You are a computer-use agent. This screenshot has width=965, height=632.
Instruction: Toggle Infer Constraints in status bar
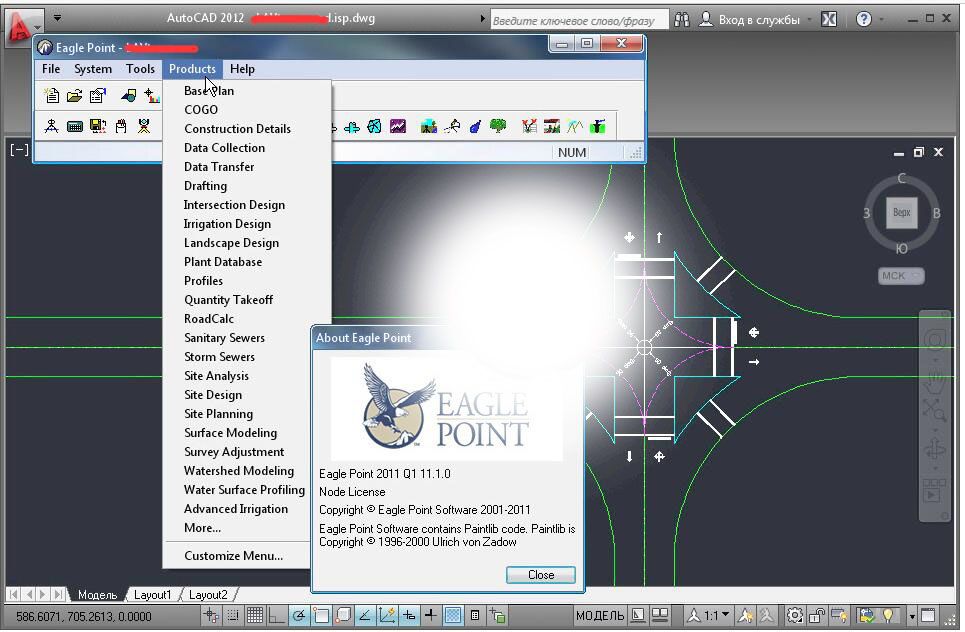[211, 615]
